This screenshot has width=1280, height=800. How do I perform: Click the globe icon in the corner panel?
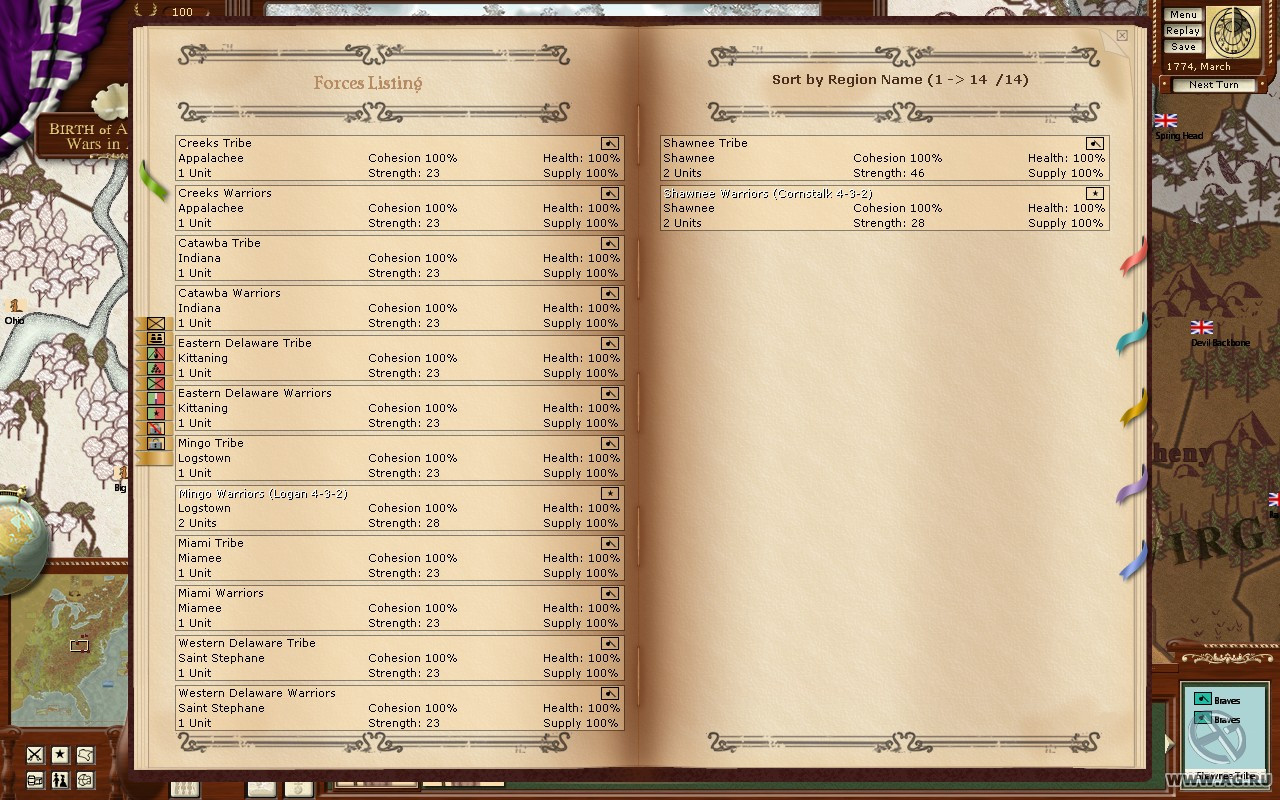tap(85, 779)
